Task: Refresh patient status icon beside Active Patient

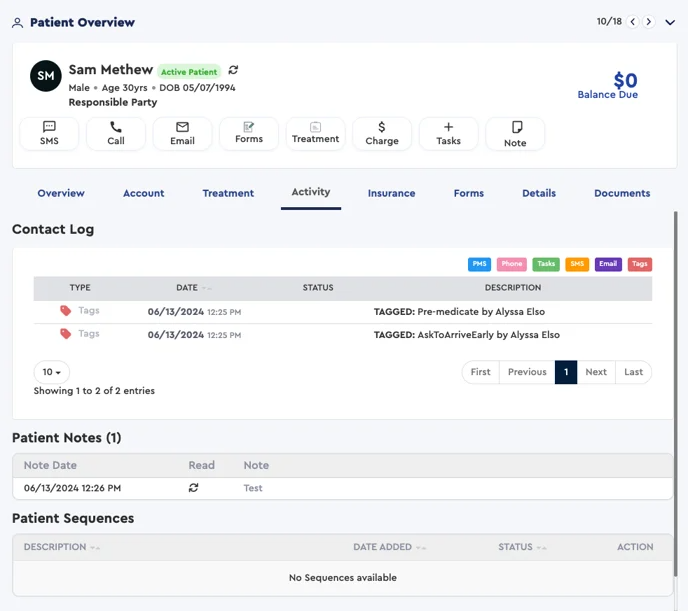Action: pos(233,70)
